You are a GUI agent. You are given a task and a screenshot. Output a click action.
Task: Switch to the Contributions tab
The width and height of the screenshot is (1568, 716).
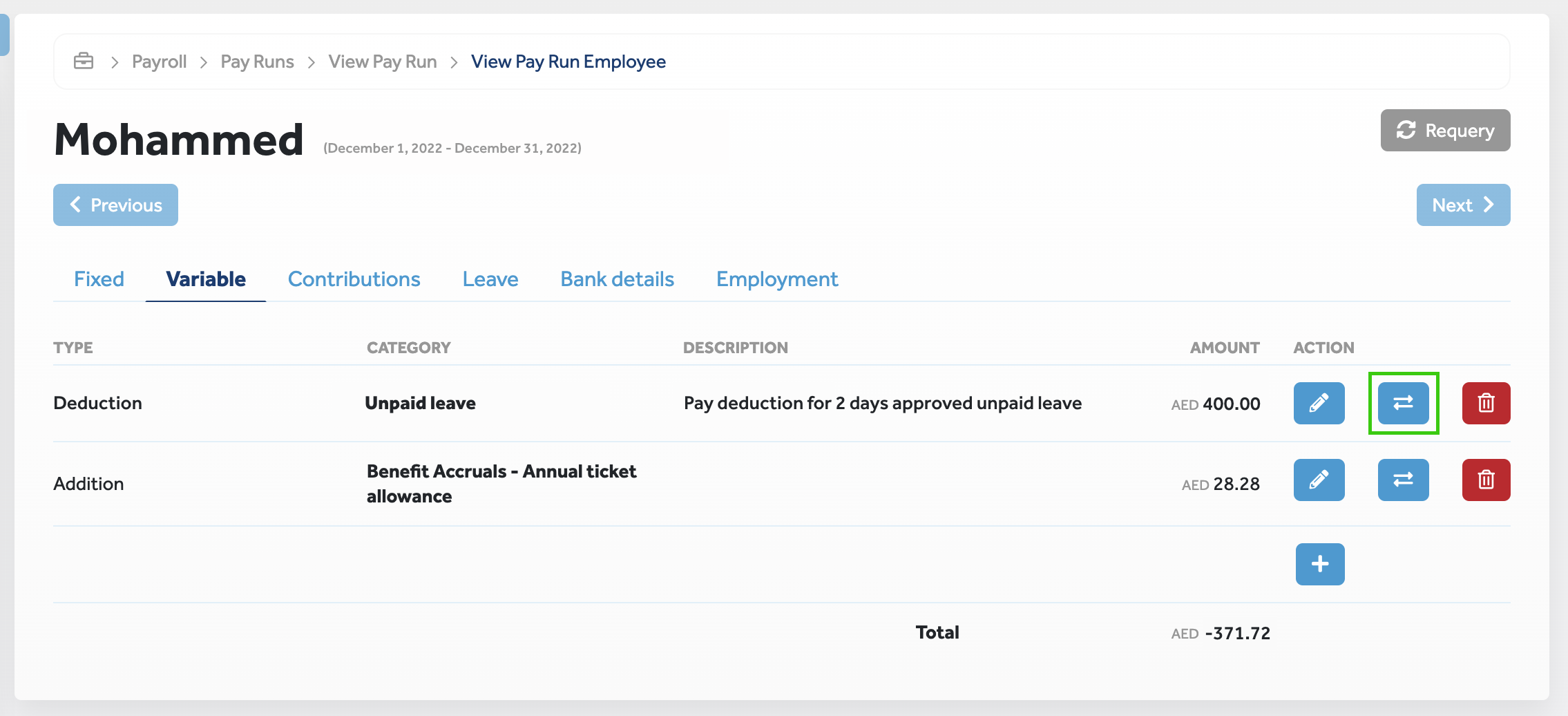click(x=354, y=279)
